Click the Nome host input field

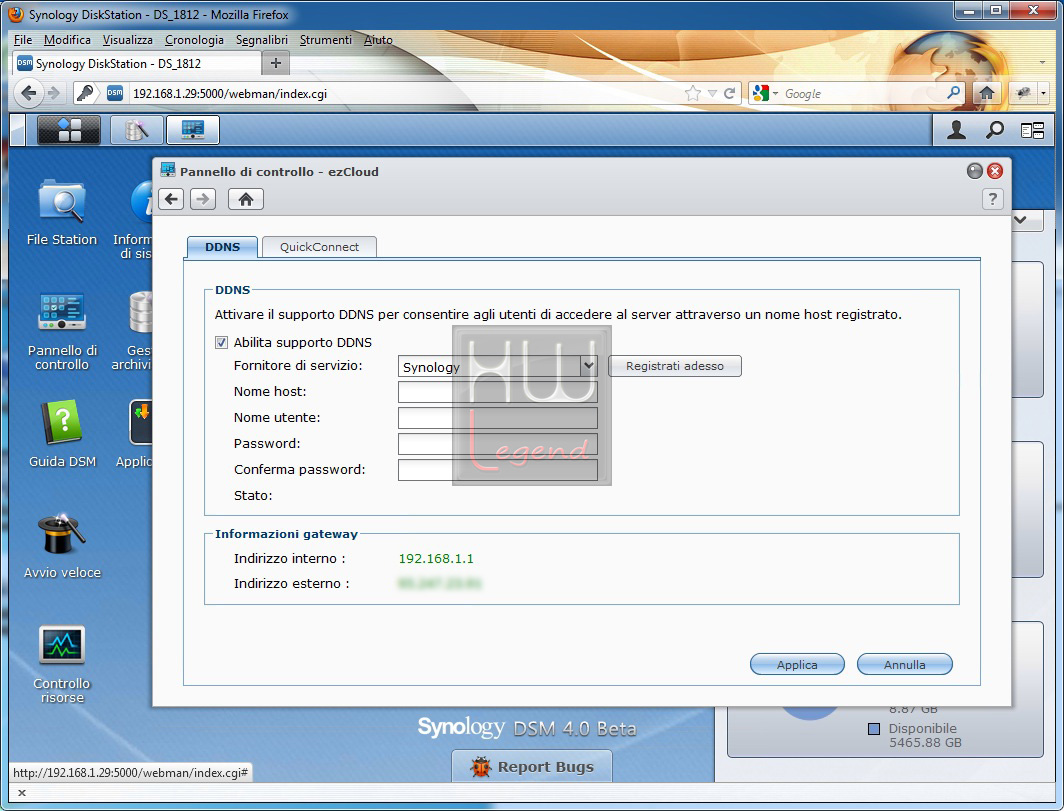(x=497, y=392)
